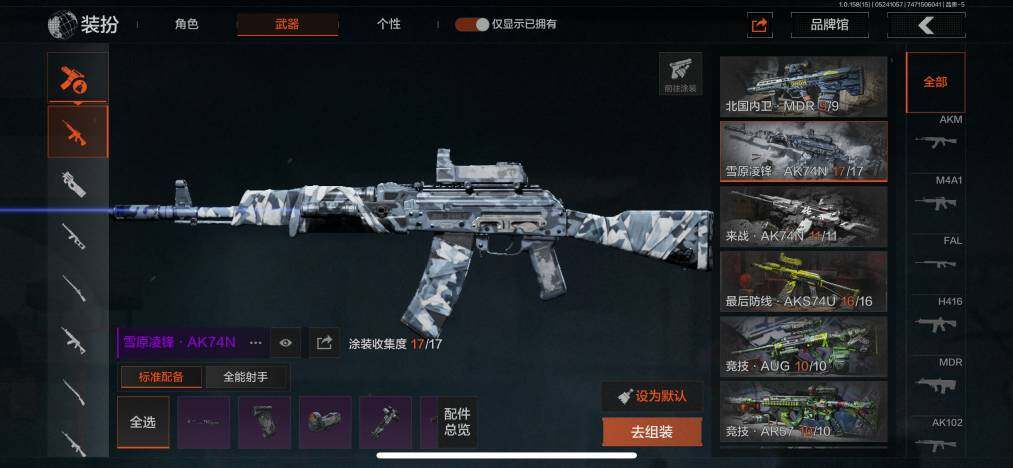Open the top weapon category selector icon
The image size is (1013, 468).
(x=78, y=80)
